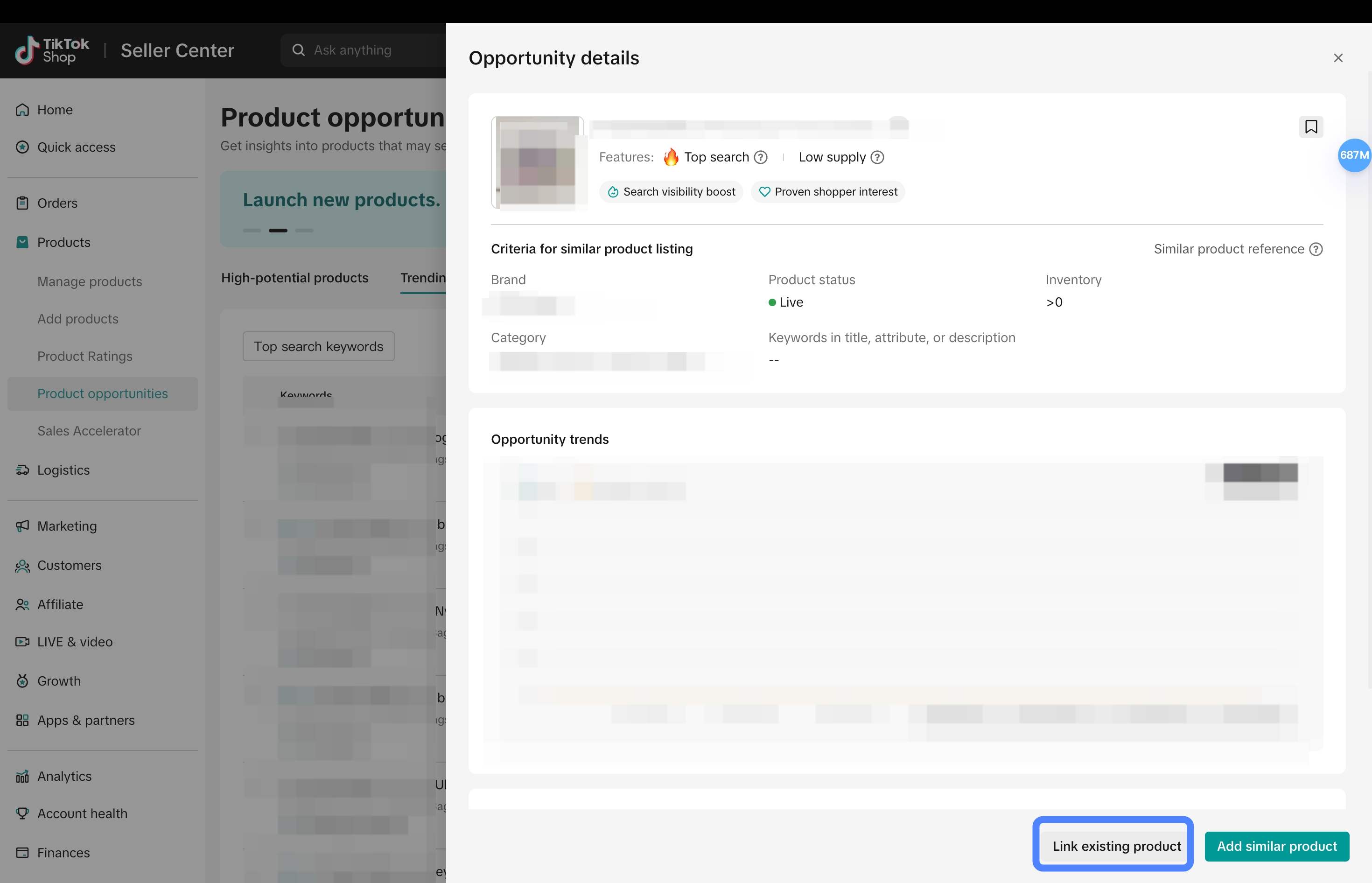Image resolution: width=1372 pixels, height=883 pixels.
Task: Click the Low supply help icon
Action: 877,157
